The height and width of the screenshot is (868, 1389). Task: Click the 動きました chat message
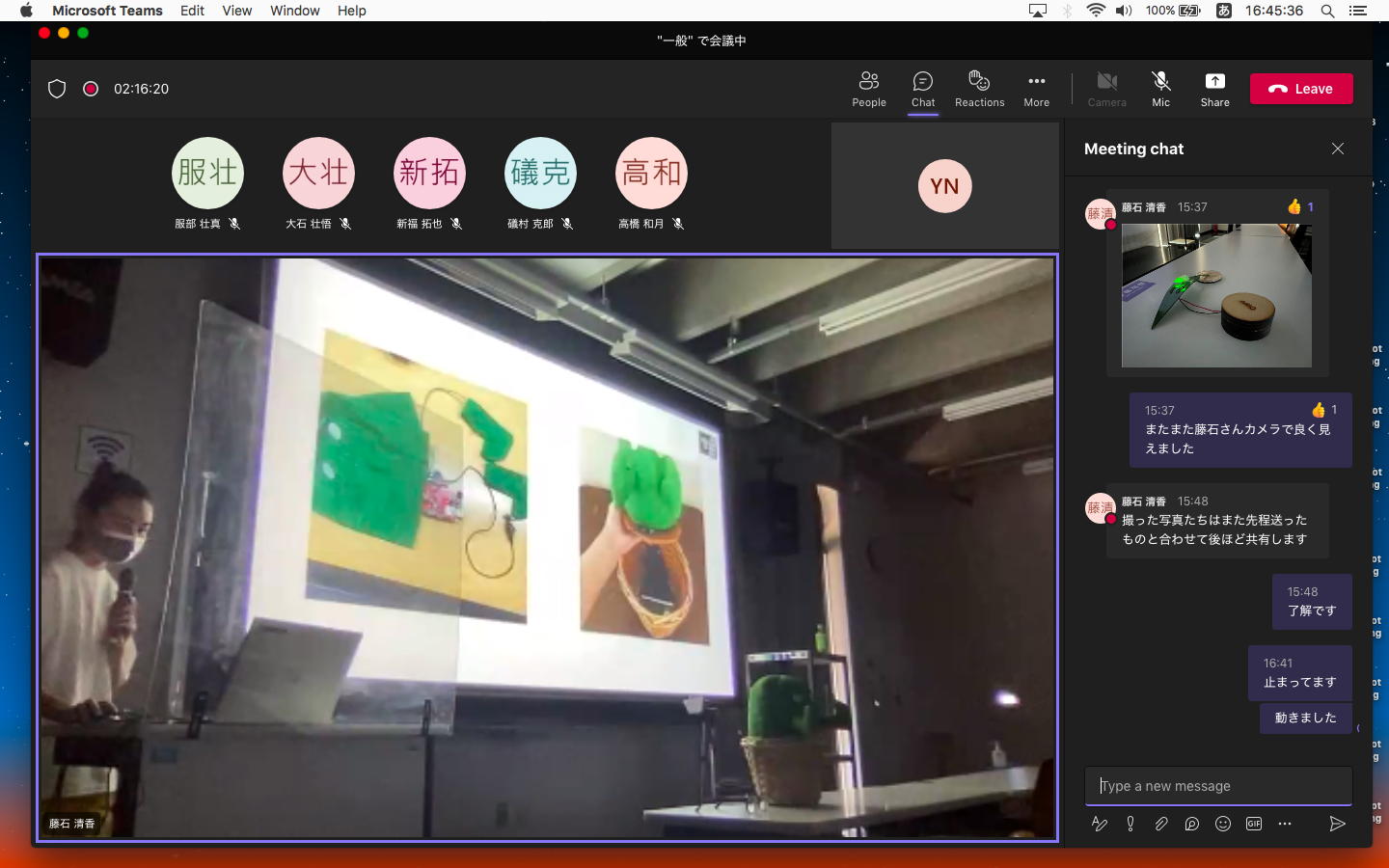1305,718
